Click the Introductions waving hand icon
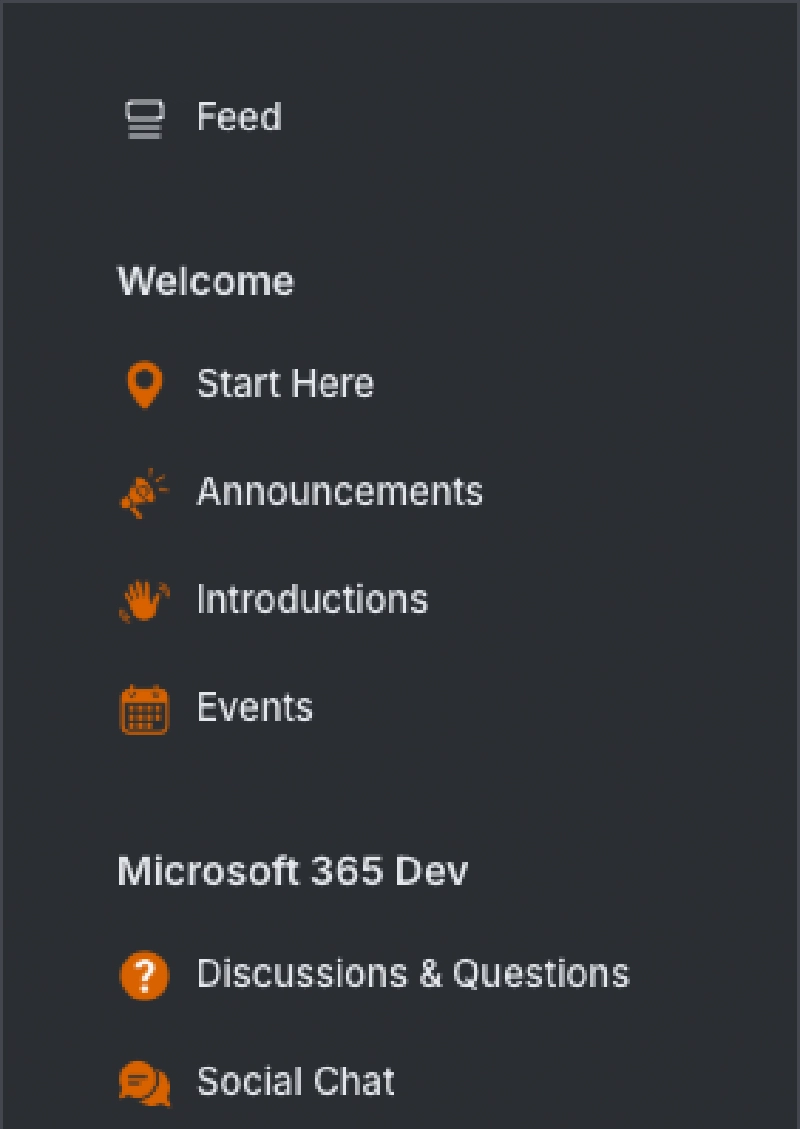This screenshot has height=1129, width=800. pyautogui.click(x=145, y=601)
